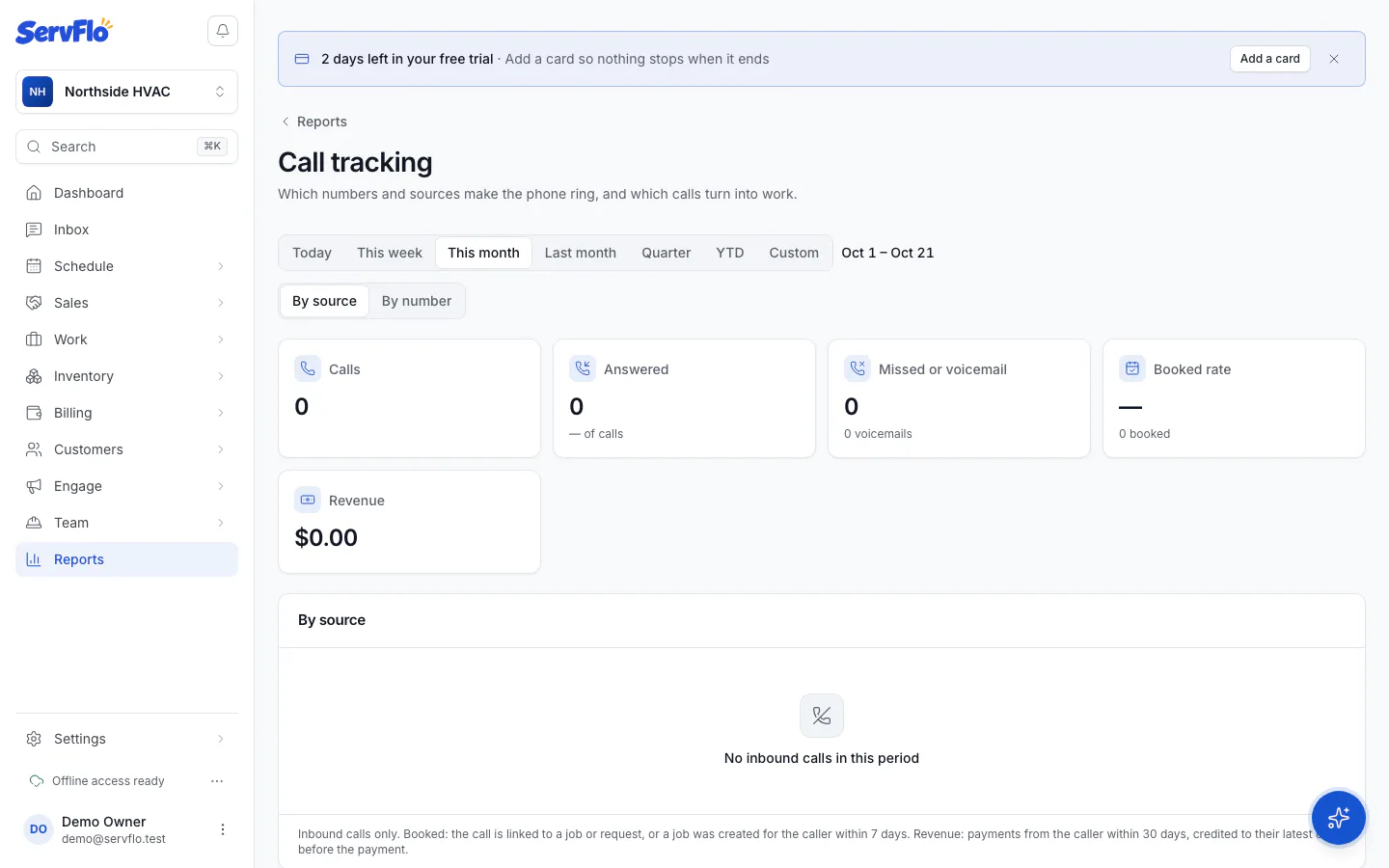Open the AI assistant sparkle button
1389x868 pixels.
coord(1338,818)
